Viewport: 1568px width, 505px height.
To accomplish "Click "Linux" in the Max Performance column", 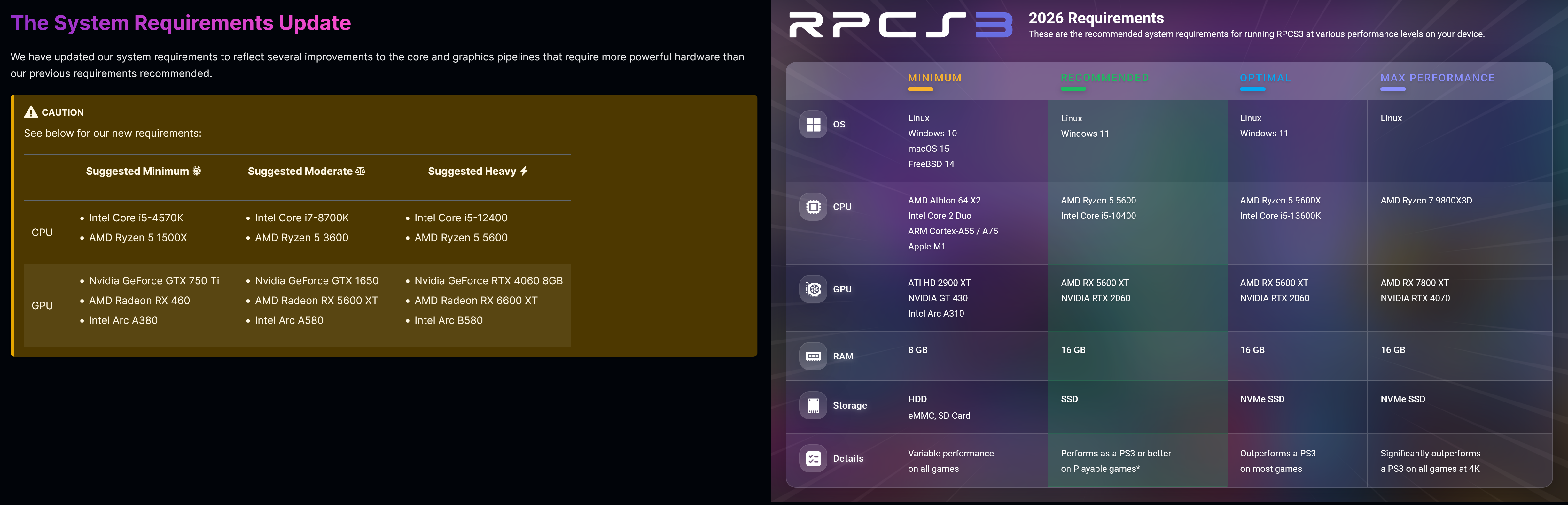I will [1392, 118].
